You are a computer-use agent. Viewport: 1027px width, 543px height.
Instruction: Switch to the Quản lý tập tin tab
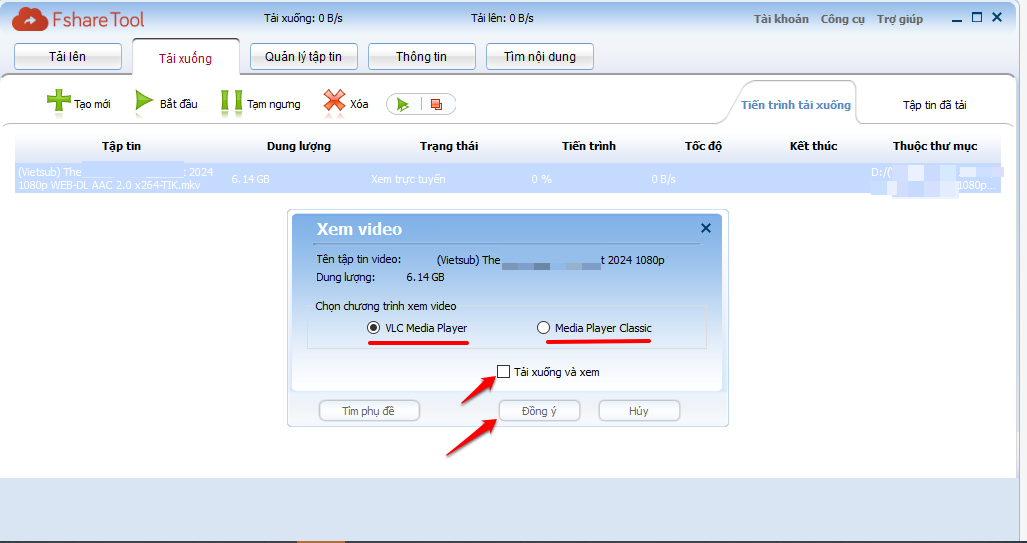[x=303, y=57]
